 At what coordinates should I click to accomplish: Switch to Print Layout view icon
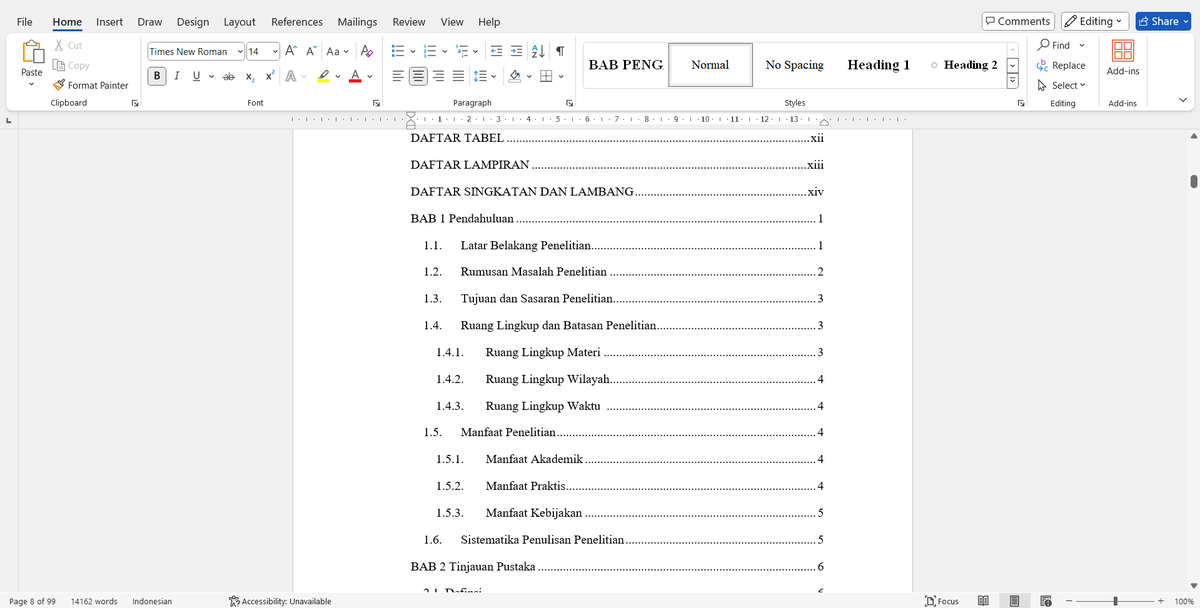(1014, 601)
